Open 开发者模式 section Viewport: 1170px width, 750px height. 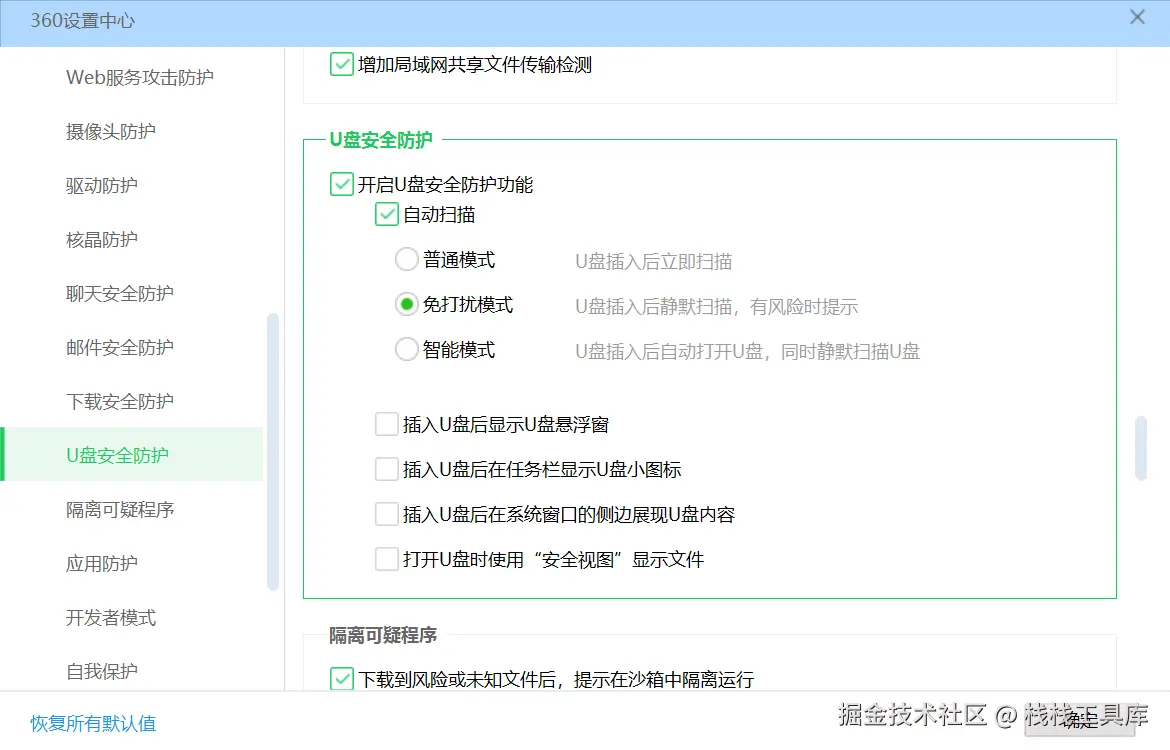pos(110,618)
